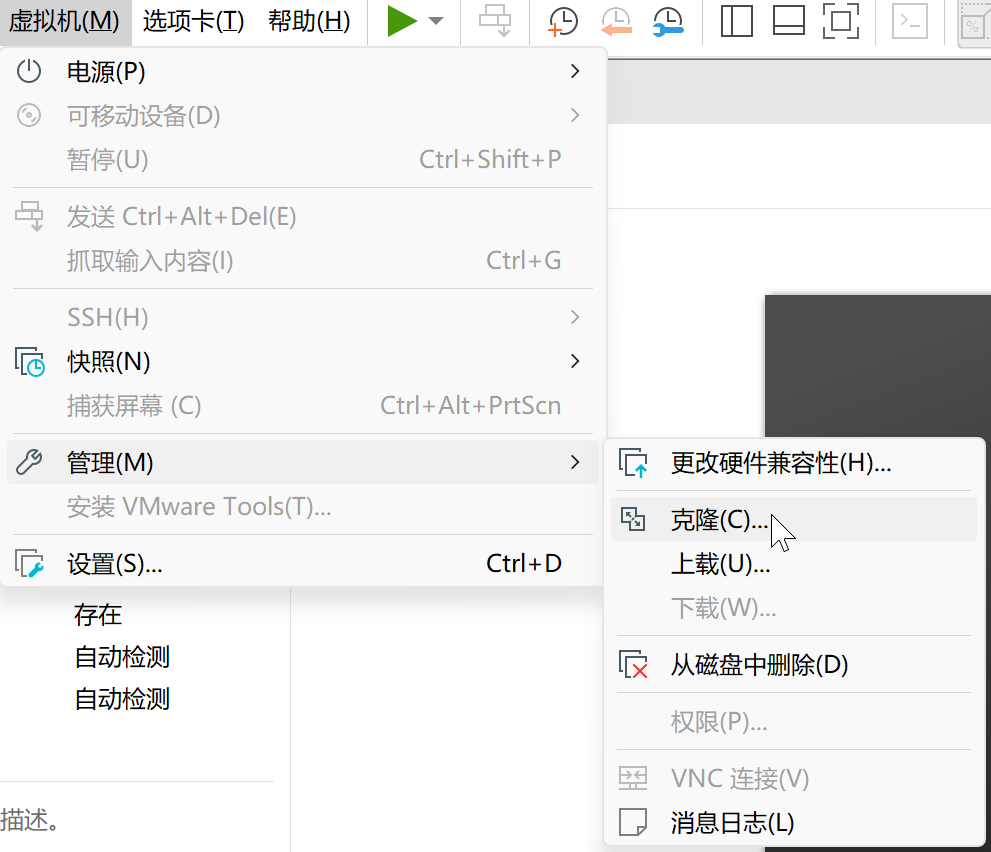Viewport: 991px width, 852px height.
Task: Expand the 管理(M) submenu arrow
Action: pos(575,463)
